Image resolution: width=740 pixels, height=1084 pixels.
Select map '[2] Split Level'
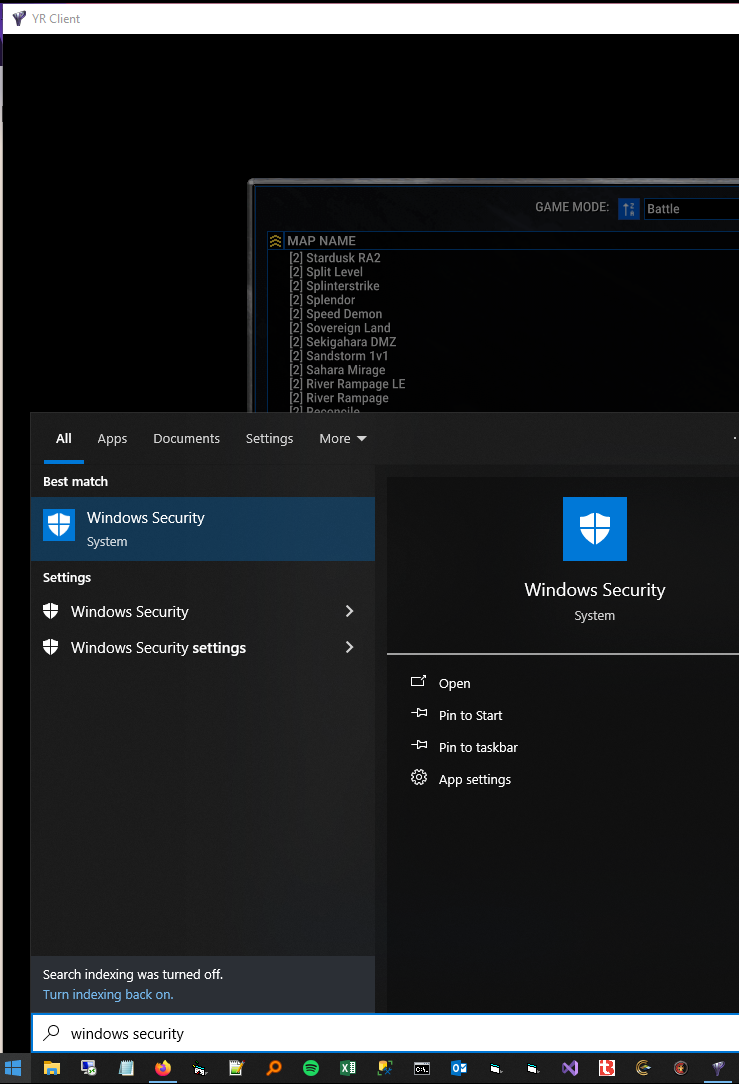tap(326, 272)
